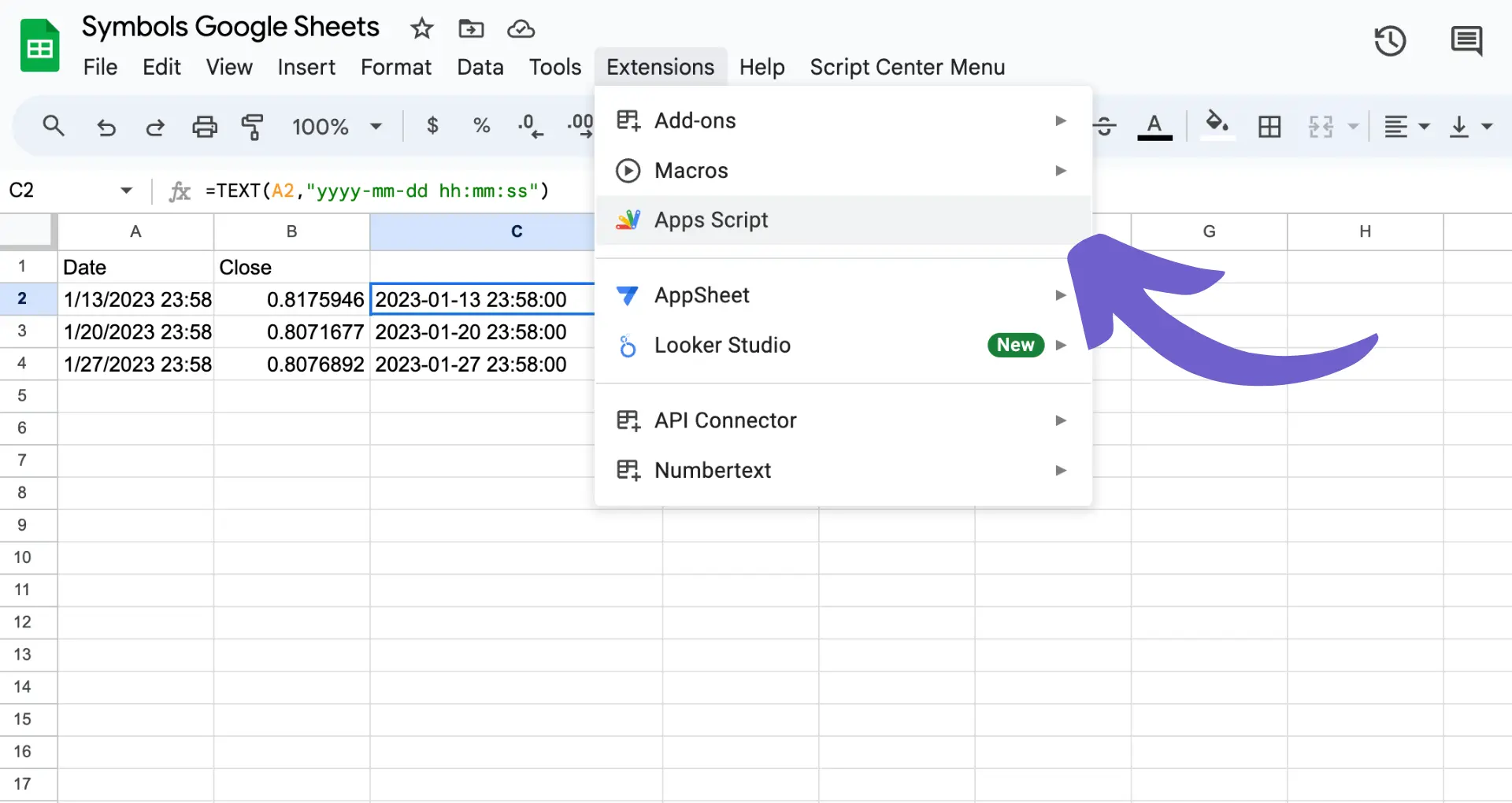This screenshot has height=803, width=1512.
Task: Activate the paint format tool
Action: pos(253,127)
